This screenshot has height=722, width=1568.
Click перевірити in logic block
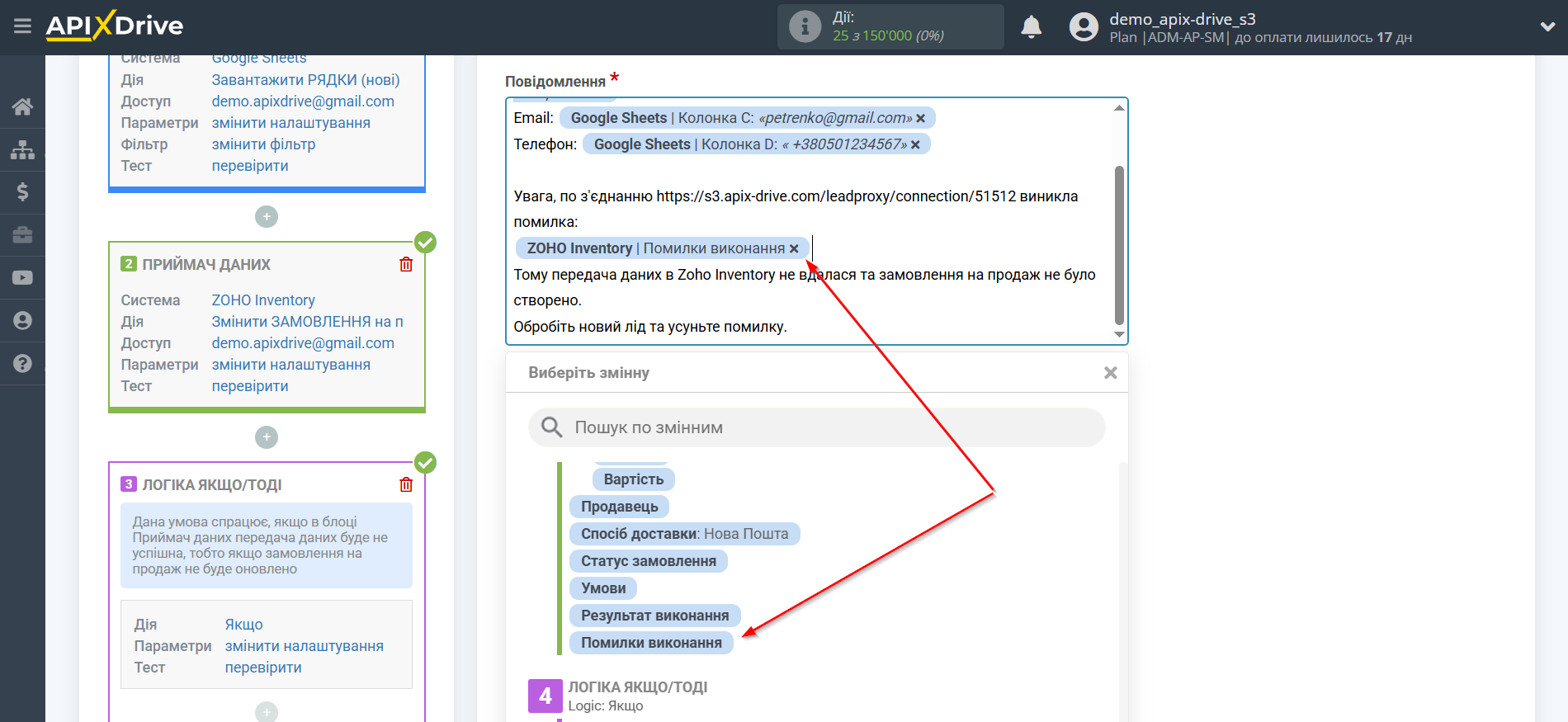(x=263, y=668)
